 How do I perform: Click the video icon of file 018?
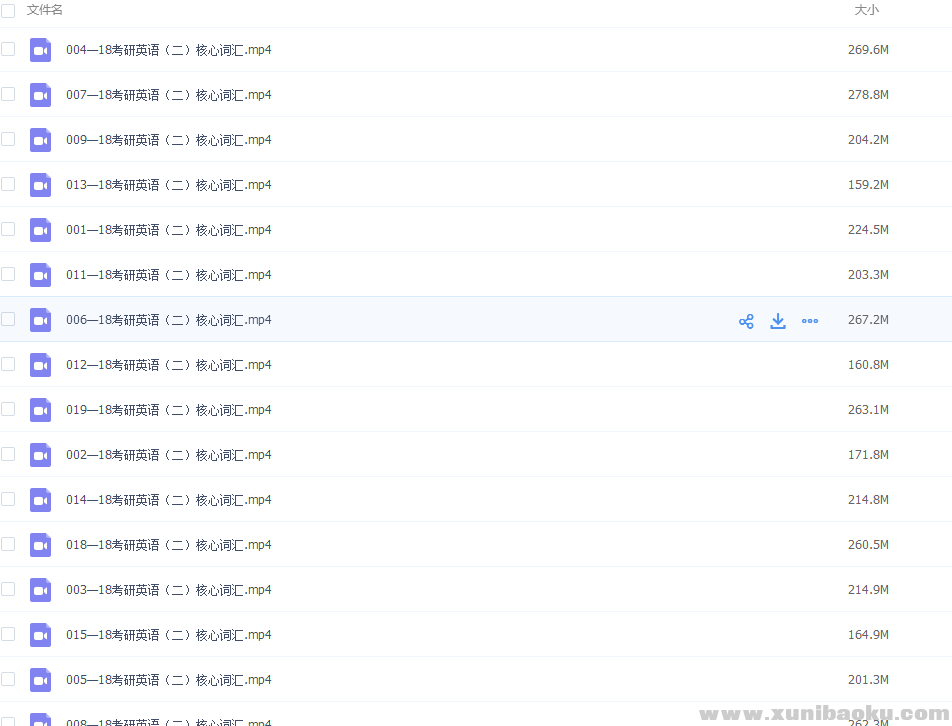tap(40, 545)
